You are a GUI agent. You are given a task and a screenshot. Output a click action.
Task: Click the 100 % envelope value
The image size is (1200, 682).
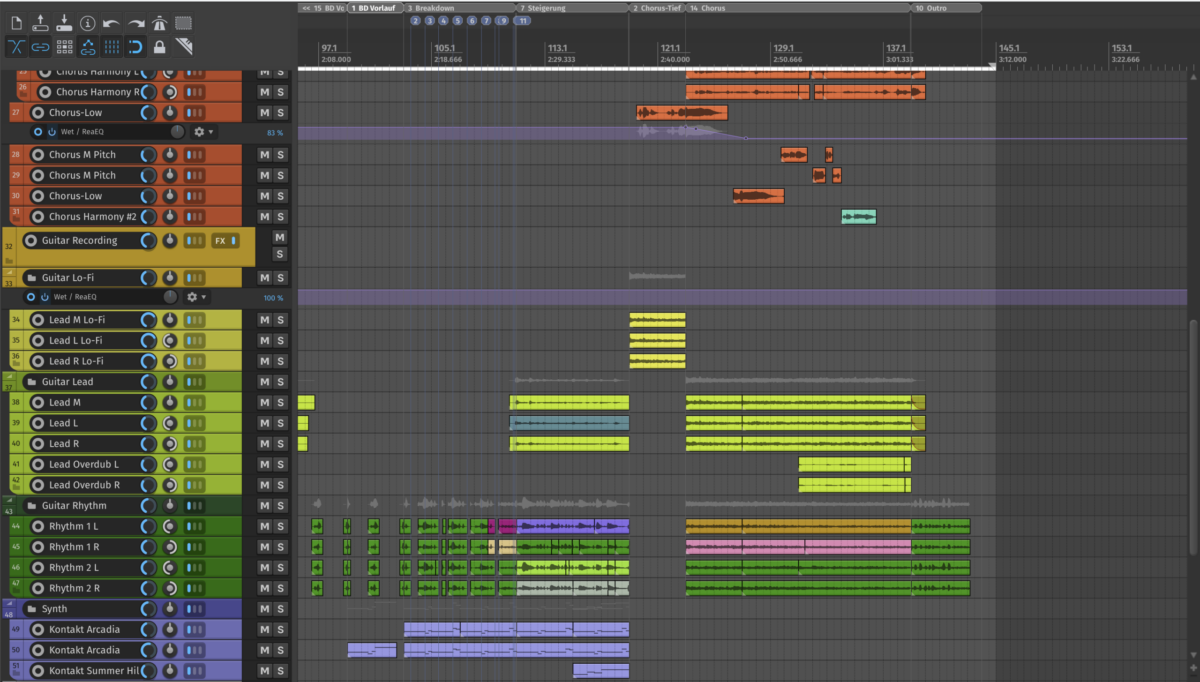coord(273,298)
